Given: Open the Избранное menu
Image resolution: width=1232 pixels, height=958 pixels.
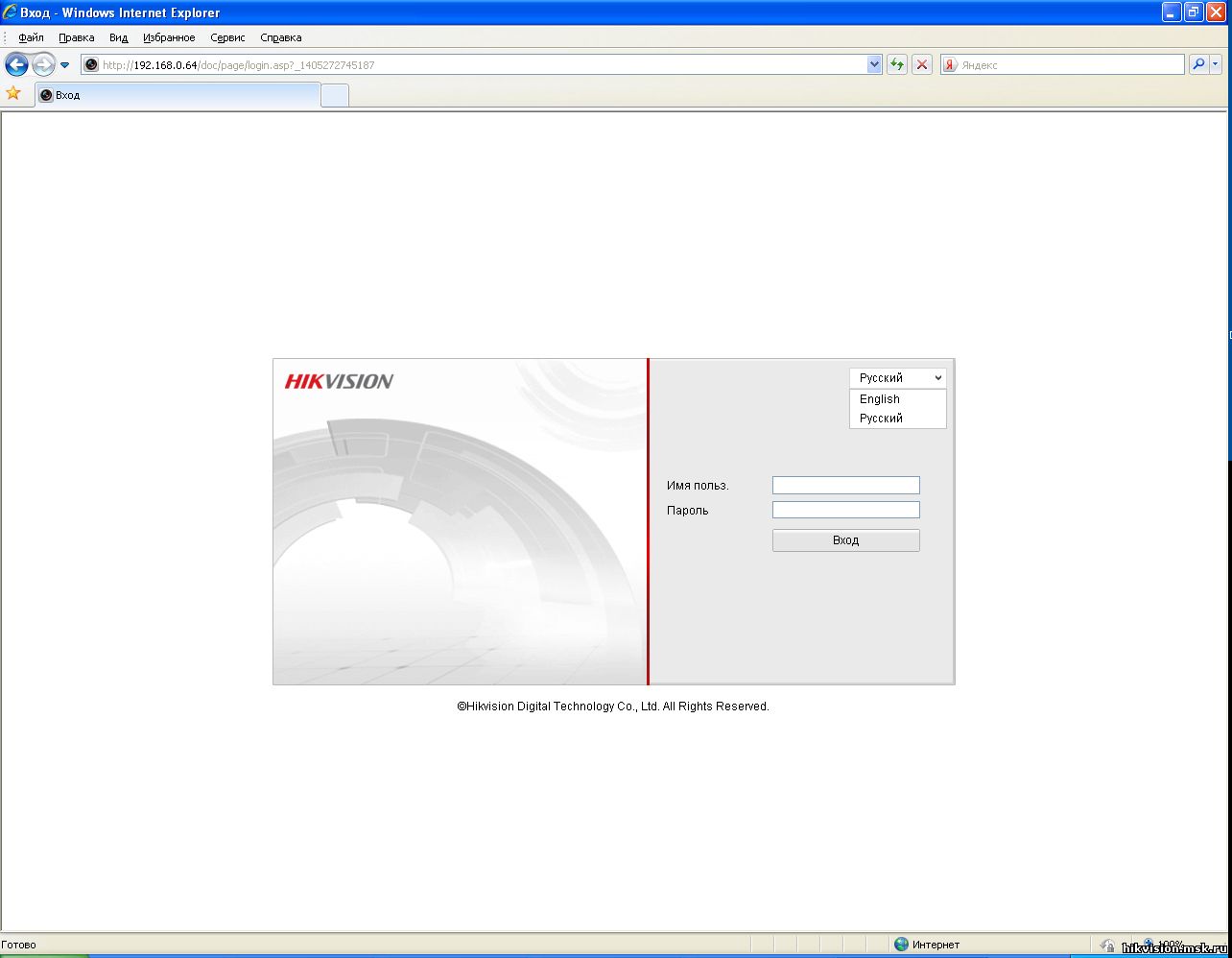Looking at the screenshot, I should (169, 37).
